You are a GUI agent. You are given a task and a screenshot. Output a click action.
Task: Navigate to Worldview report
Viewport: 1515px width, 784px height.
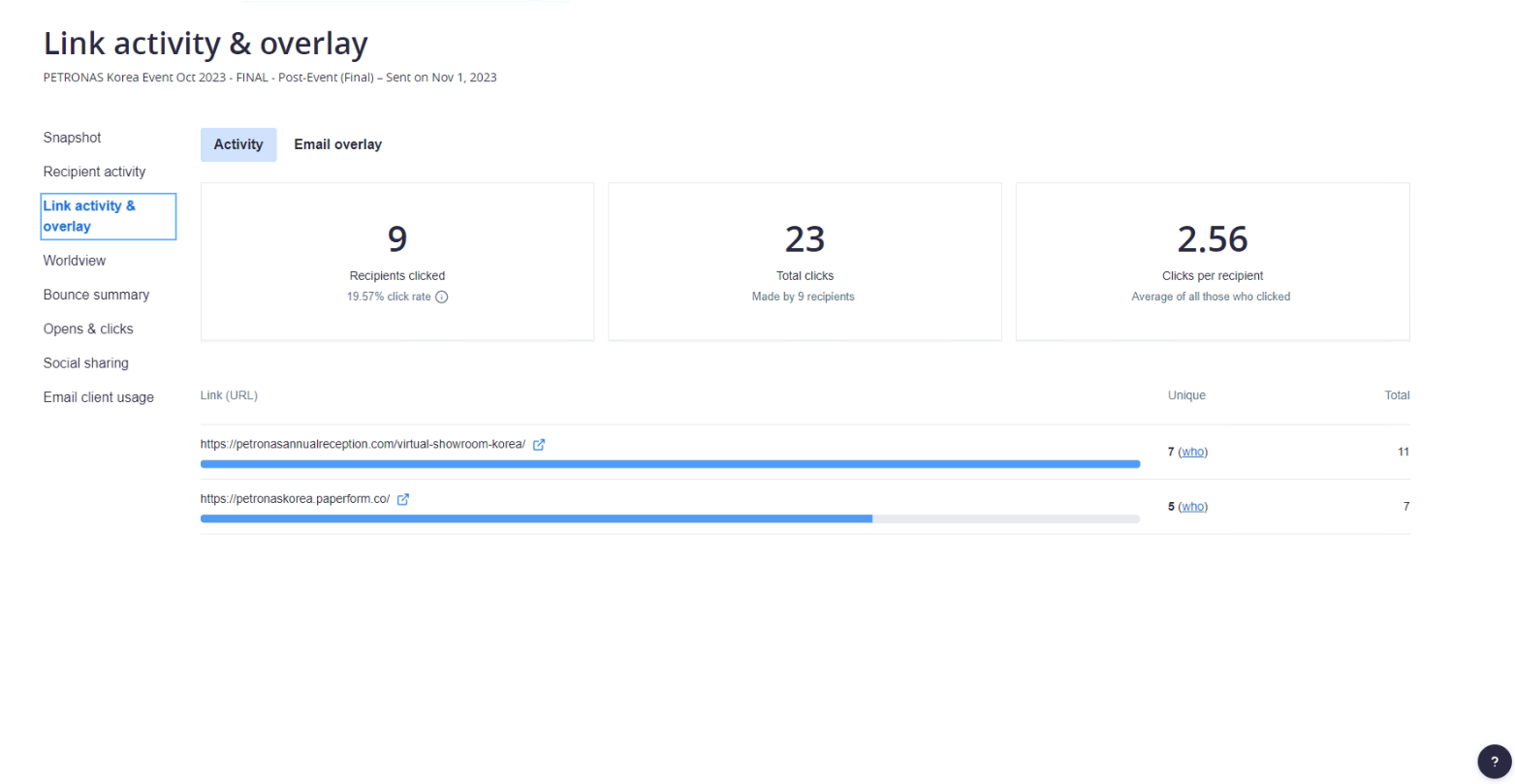coord(75,261)
